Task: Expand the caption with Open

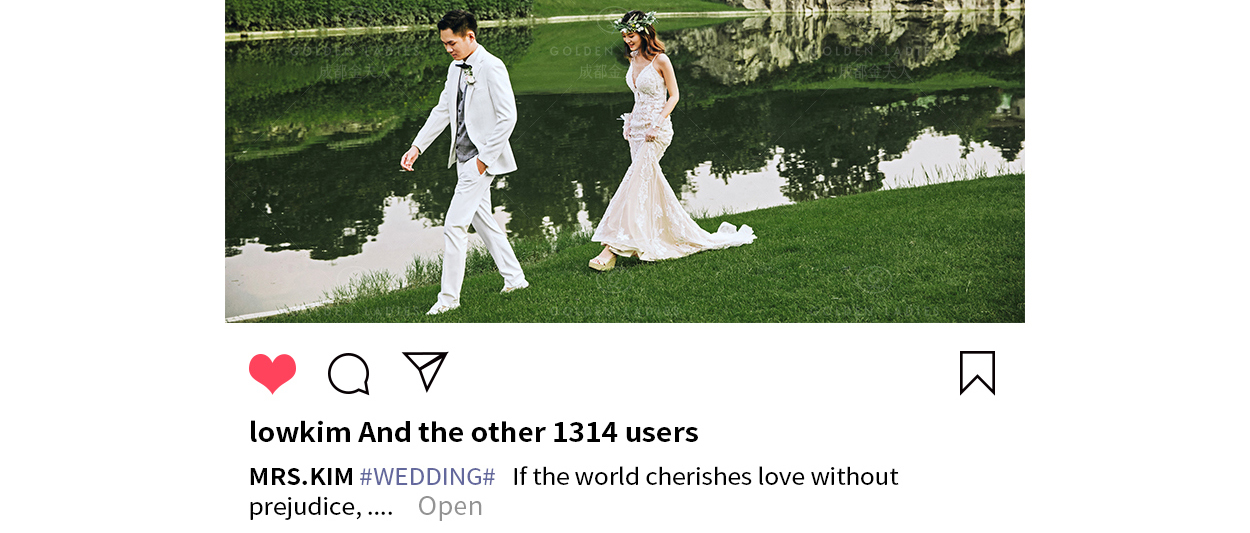Action: coord(450,506)
